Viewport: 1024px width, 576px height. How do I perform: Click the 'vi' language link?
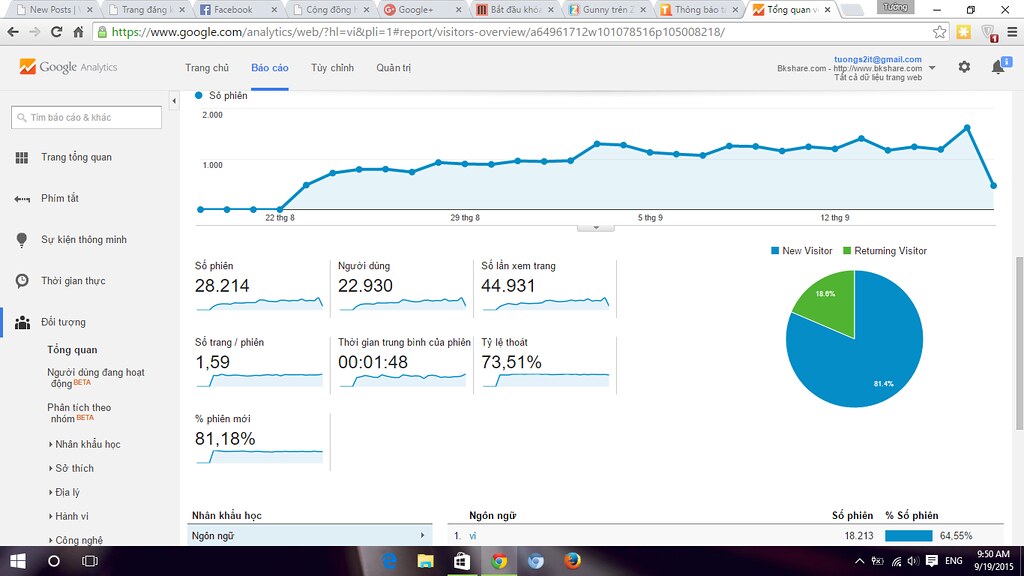coord(472,536)
